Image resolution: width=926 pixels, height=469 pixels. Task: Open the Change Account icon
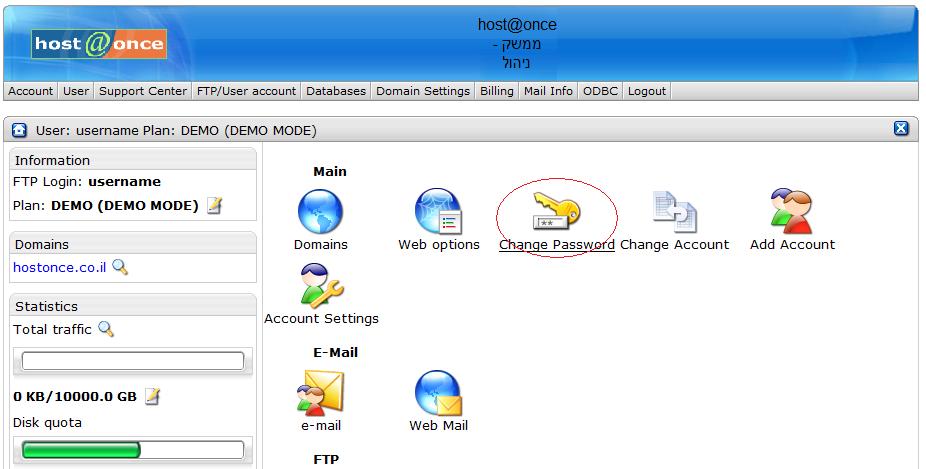point(674,212)
